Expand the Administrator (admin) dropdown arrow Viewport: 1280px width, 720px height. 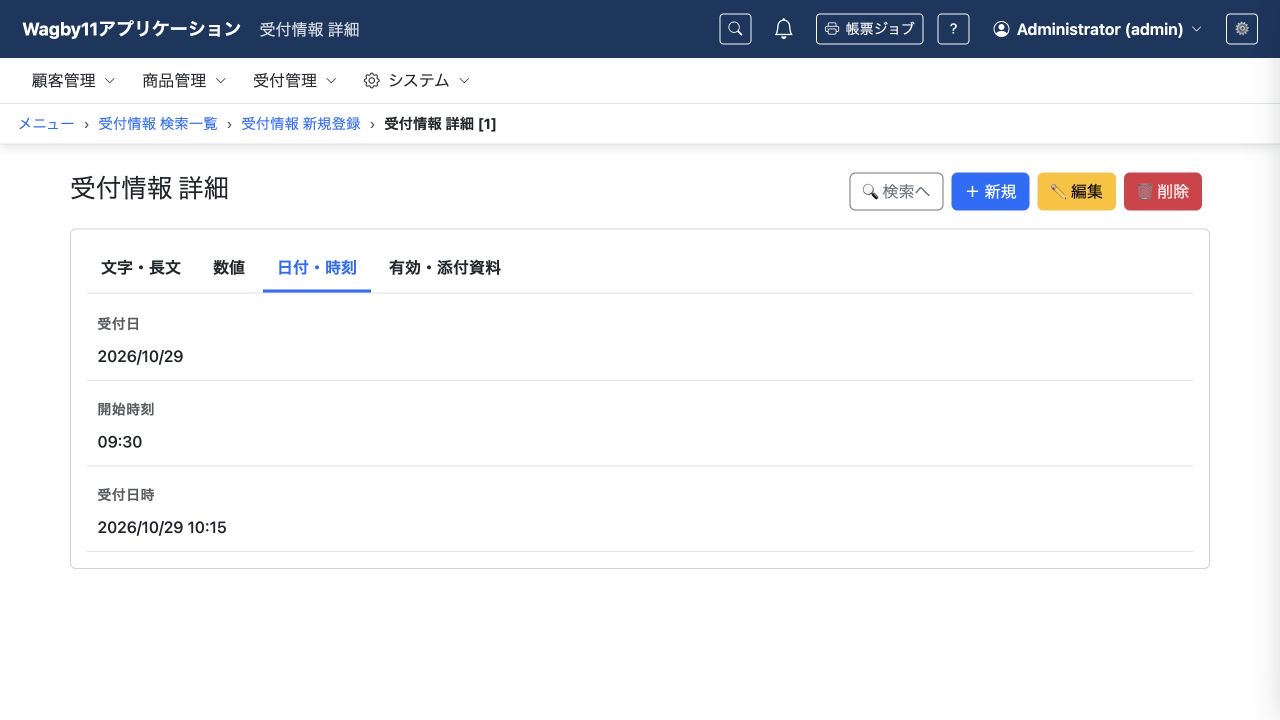click(1197, 30)
